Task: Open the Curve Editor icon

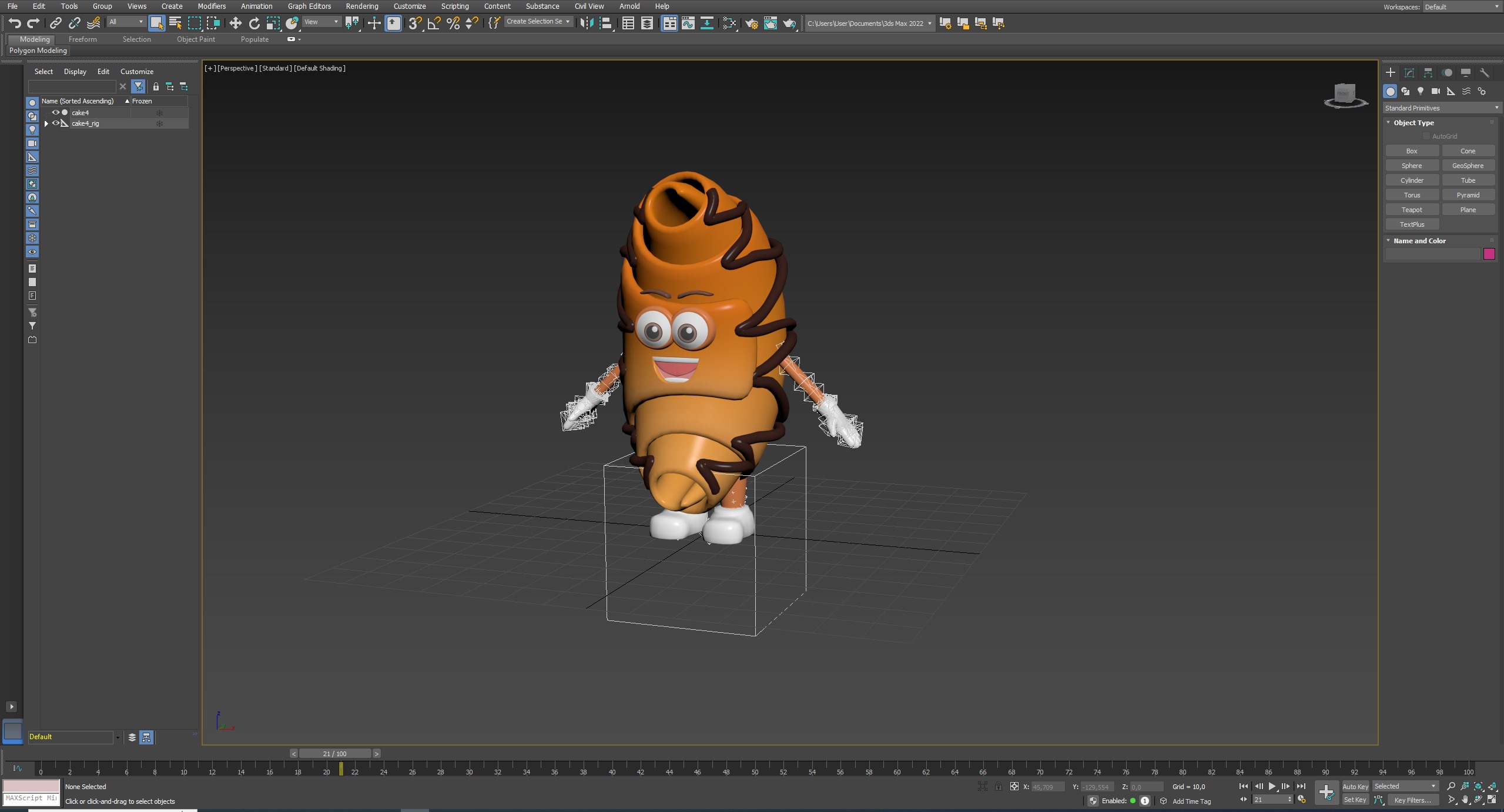Action: click(x=688, y=23)
